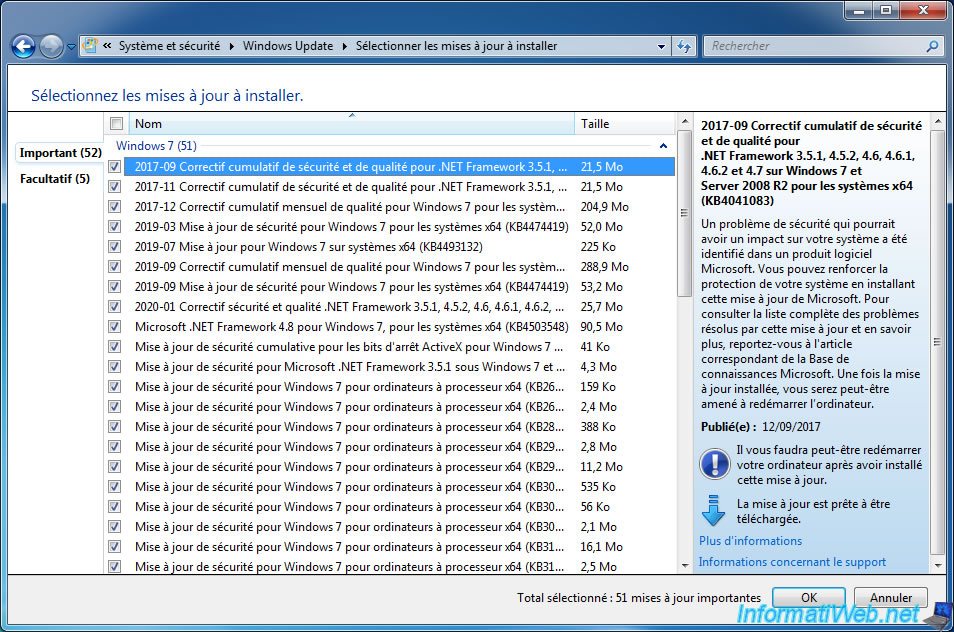Sort the list by Nom column

[351, 124]
